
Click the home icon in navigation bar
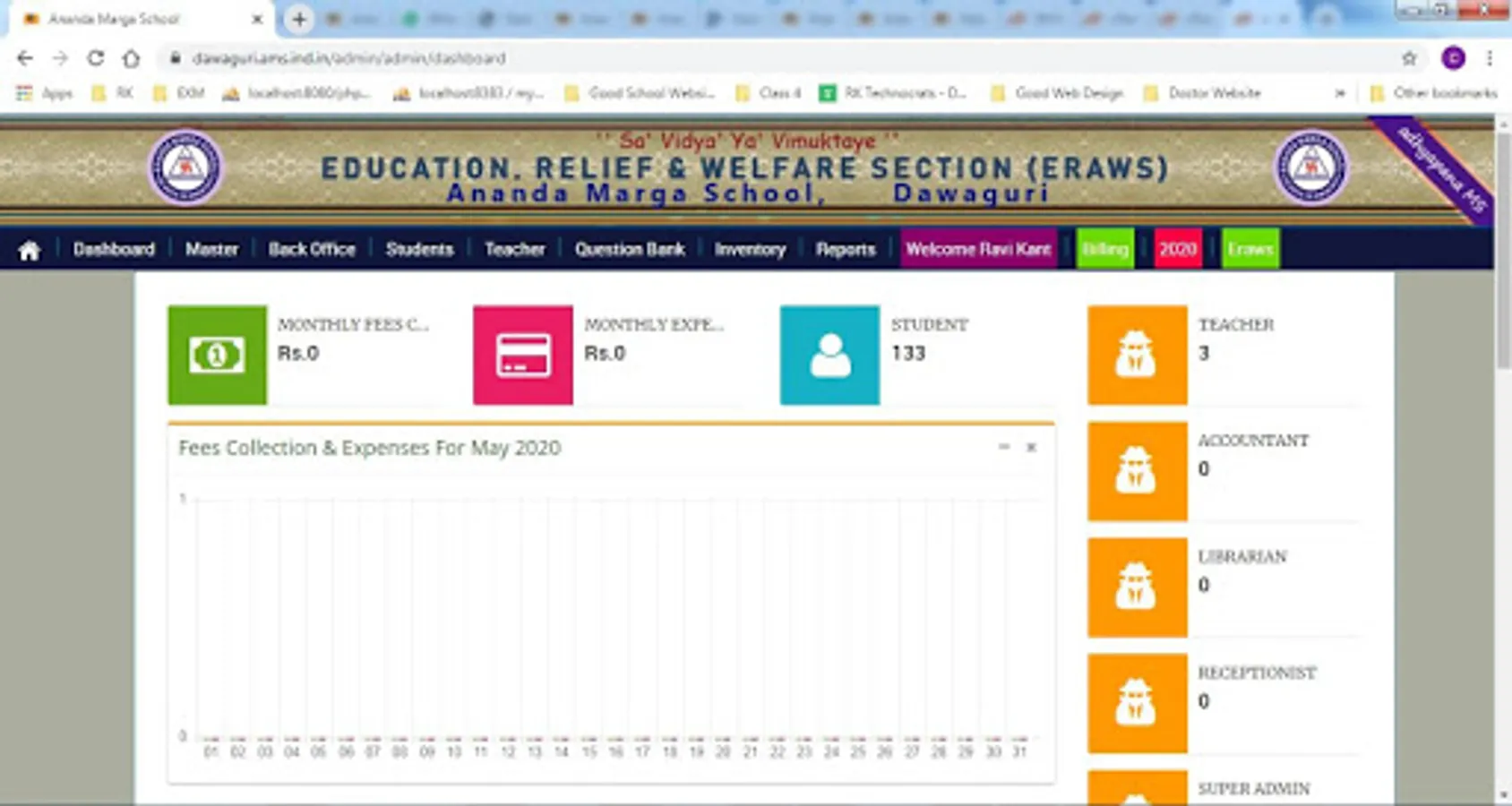(x=29, y=250)
